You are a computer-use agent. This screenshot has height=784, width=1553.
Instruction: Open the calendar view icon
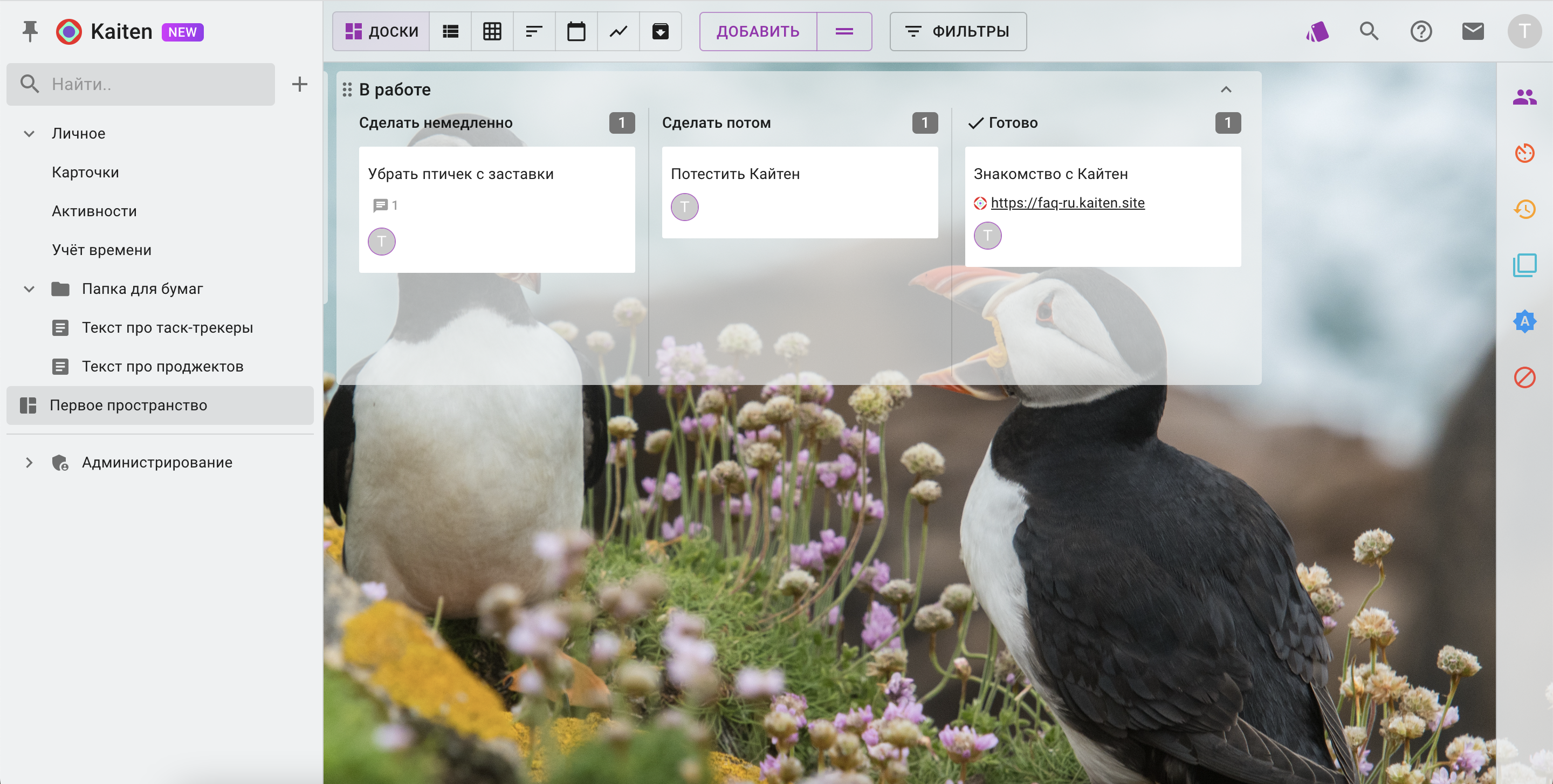(x=576, y=31)
